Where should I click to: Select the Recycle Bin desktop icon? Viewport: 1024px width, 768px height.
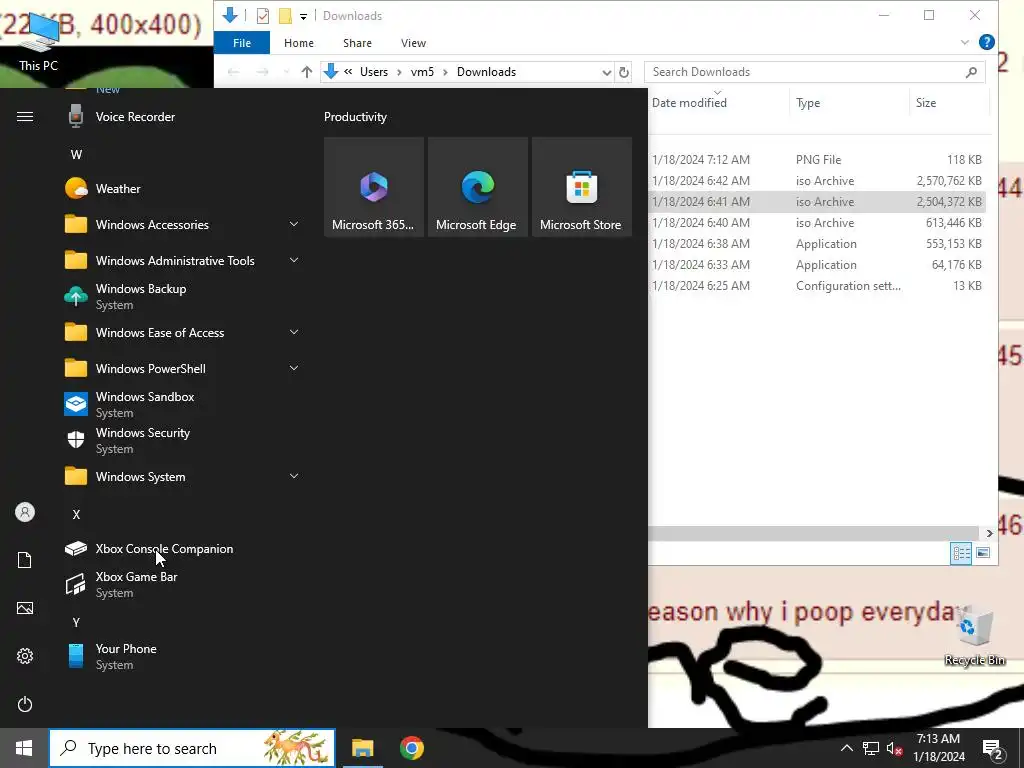click(974, 637)
